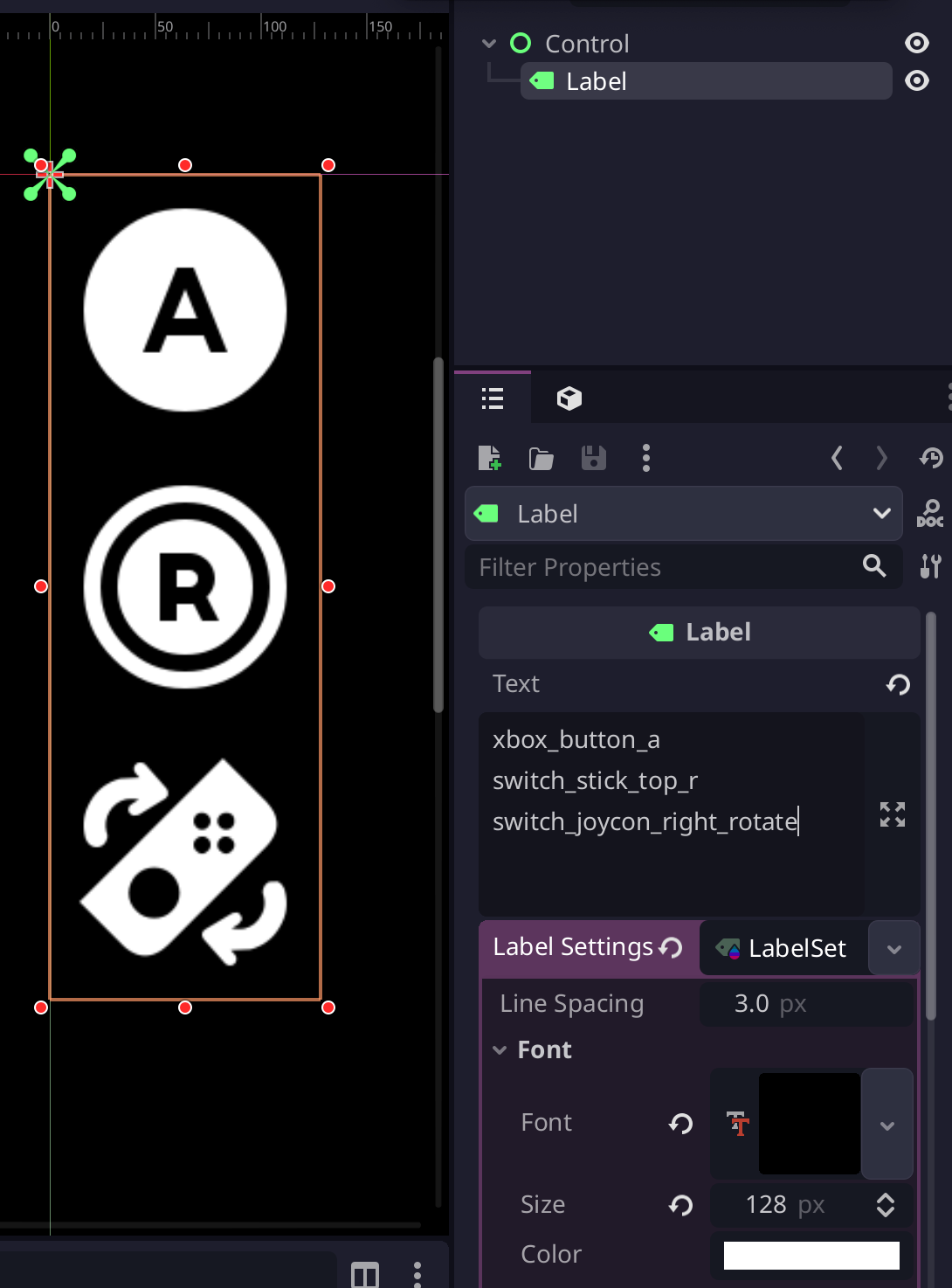Viewport: 952px width, 1288px height.
Task: Open the bottom panel options menu
Action: click(x=417, y=1274)
